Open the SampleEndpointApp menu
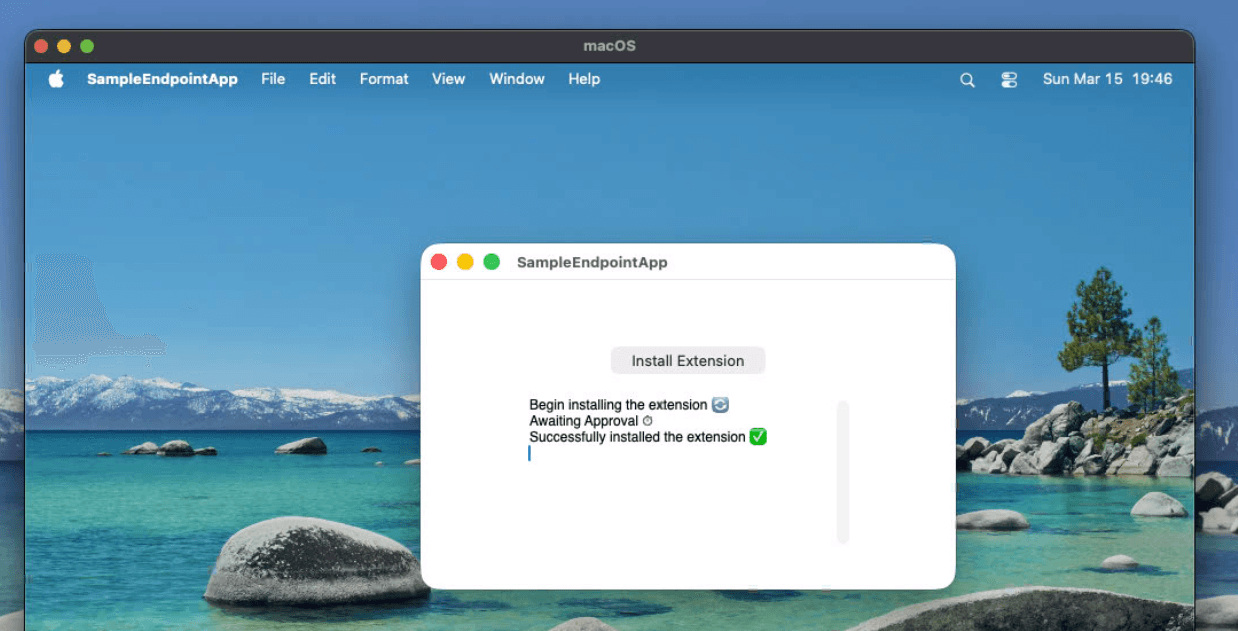The image size is (1238, 631). click(163, 79)
